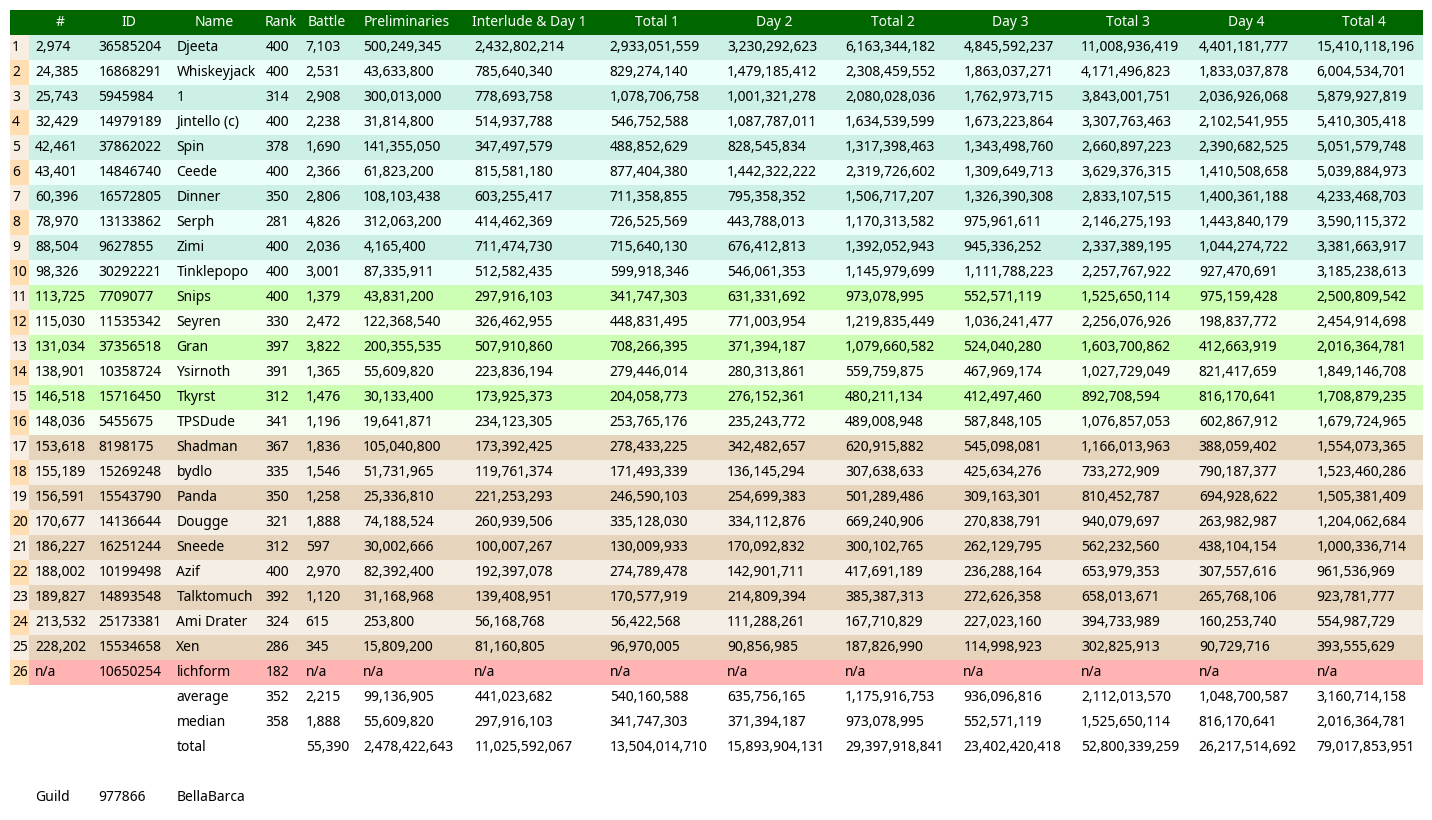
Task: Click the name 'Tkyrst'
Action: pos(196,396)
